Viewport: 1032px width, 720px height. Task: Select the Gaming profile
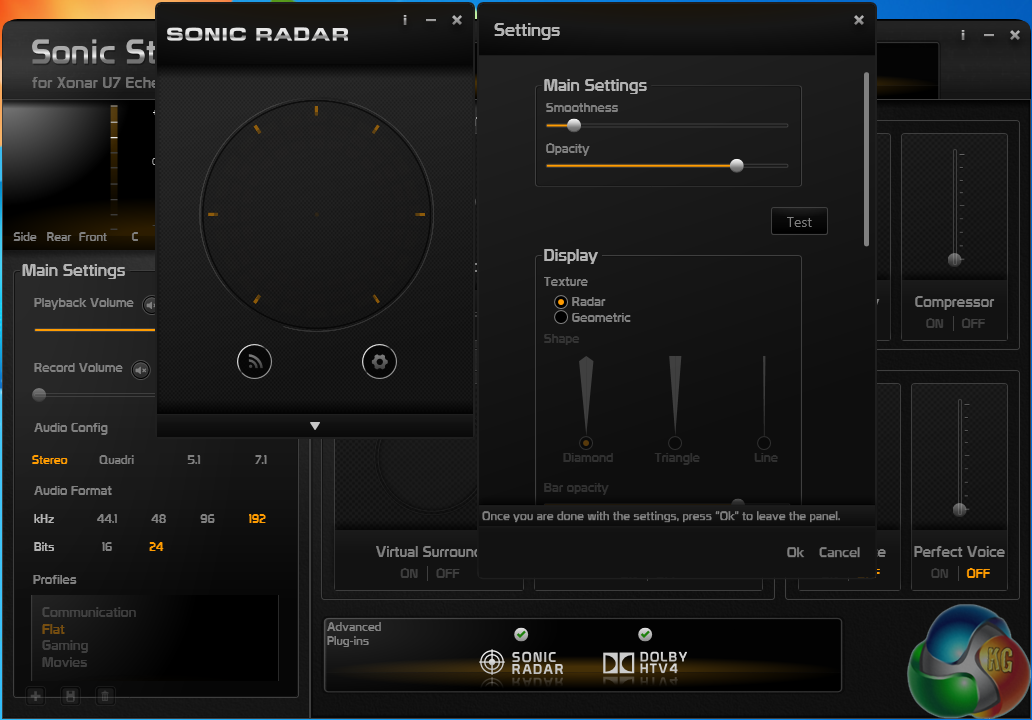[x=64, y=645]
